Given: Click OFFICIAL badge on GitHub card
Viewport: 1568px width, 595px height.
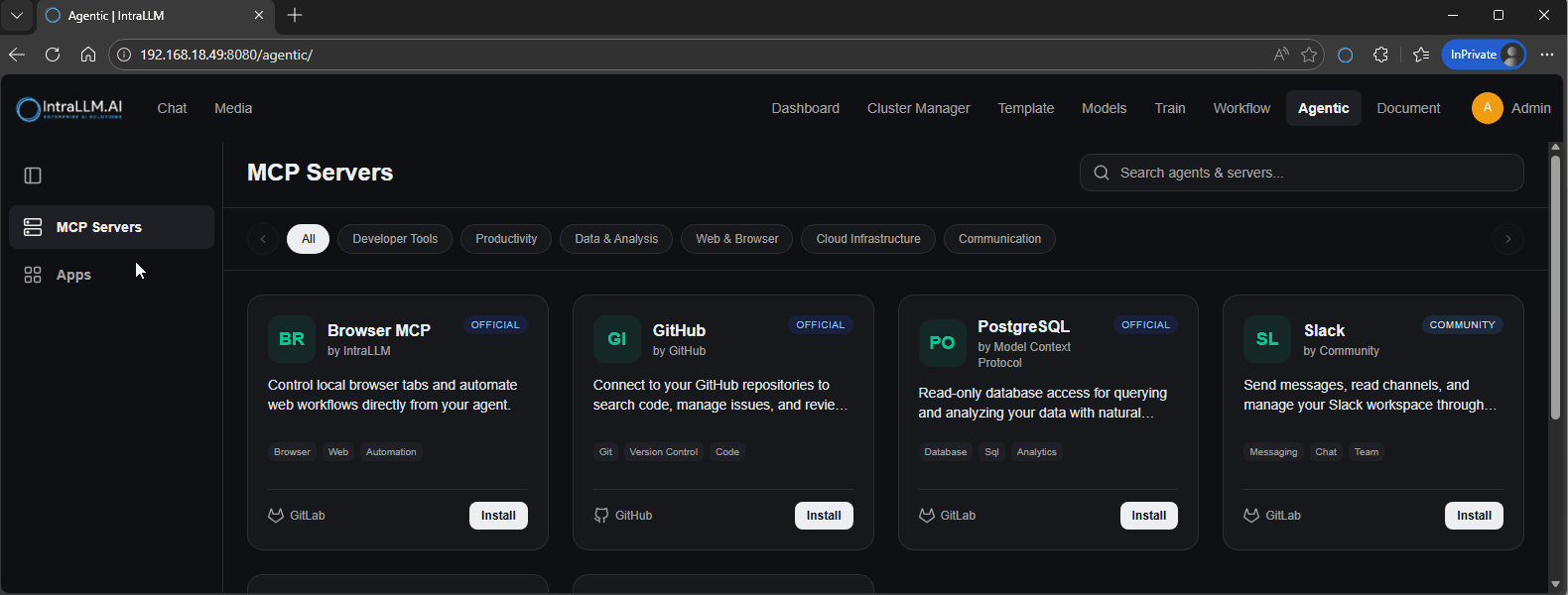Looking at the screenshot, I should [821, 325].
